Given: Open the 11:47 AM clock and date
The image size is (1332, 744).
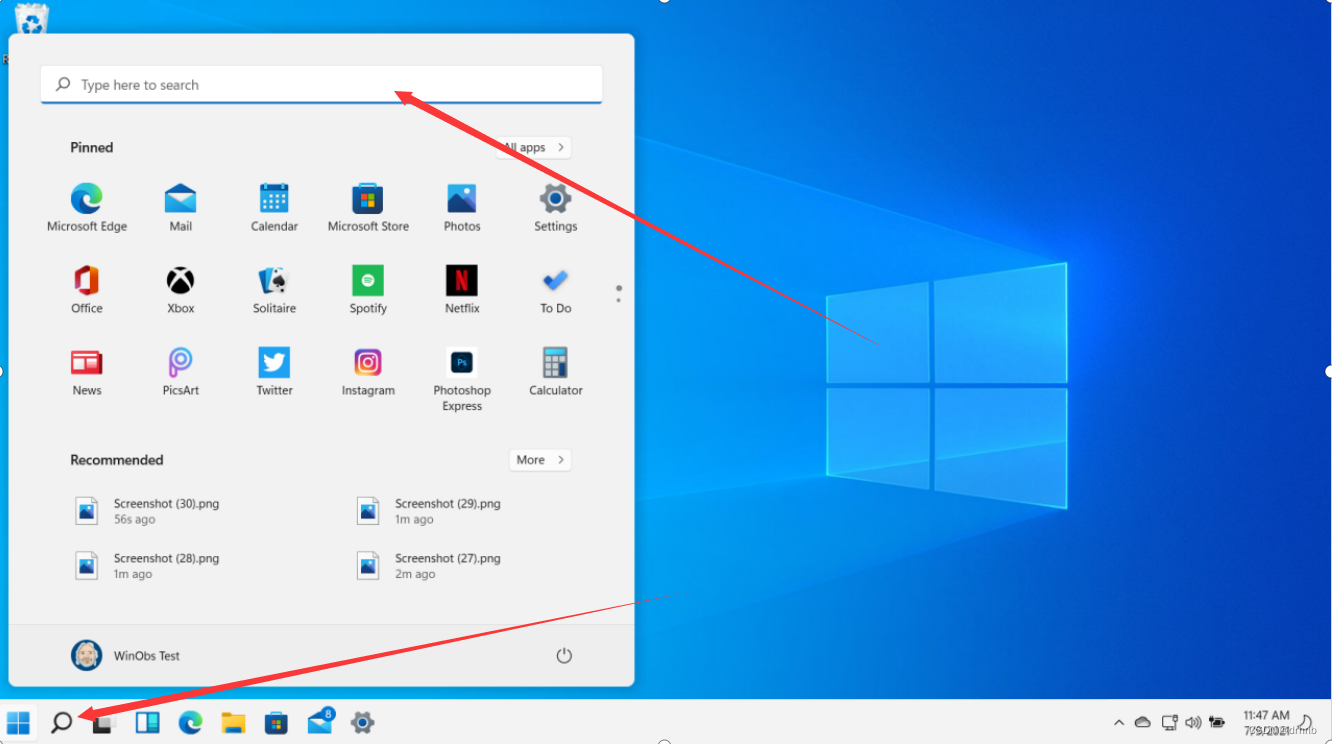Looking at the screenshot, I should [1266, 723].
